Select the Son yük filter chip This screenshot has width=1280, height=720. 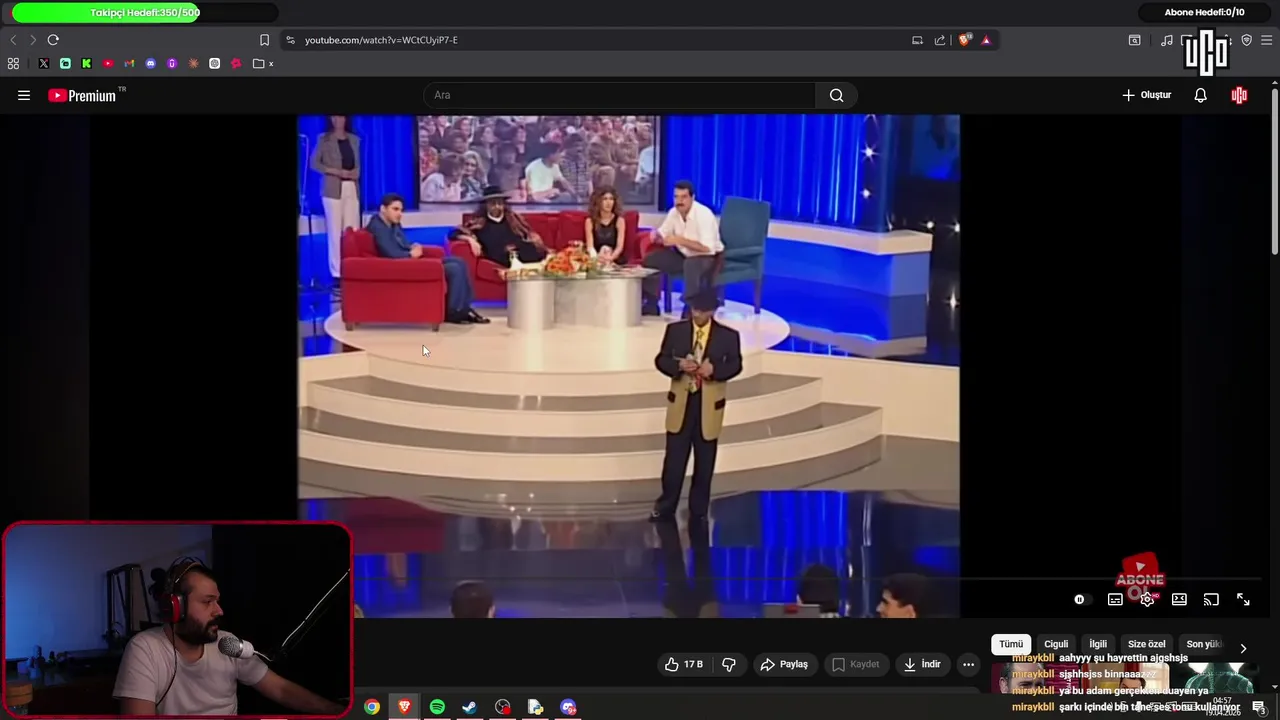click(1204, 644)
